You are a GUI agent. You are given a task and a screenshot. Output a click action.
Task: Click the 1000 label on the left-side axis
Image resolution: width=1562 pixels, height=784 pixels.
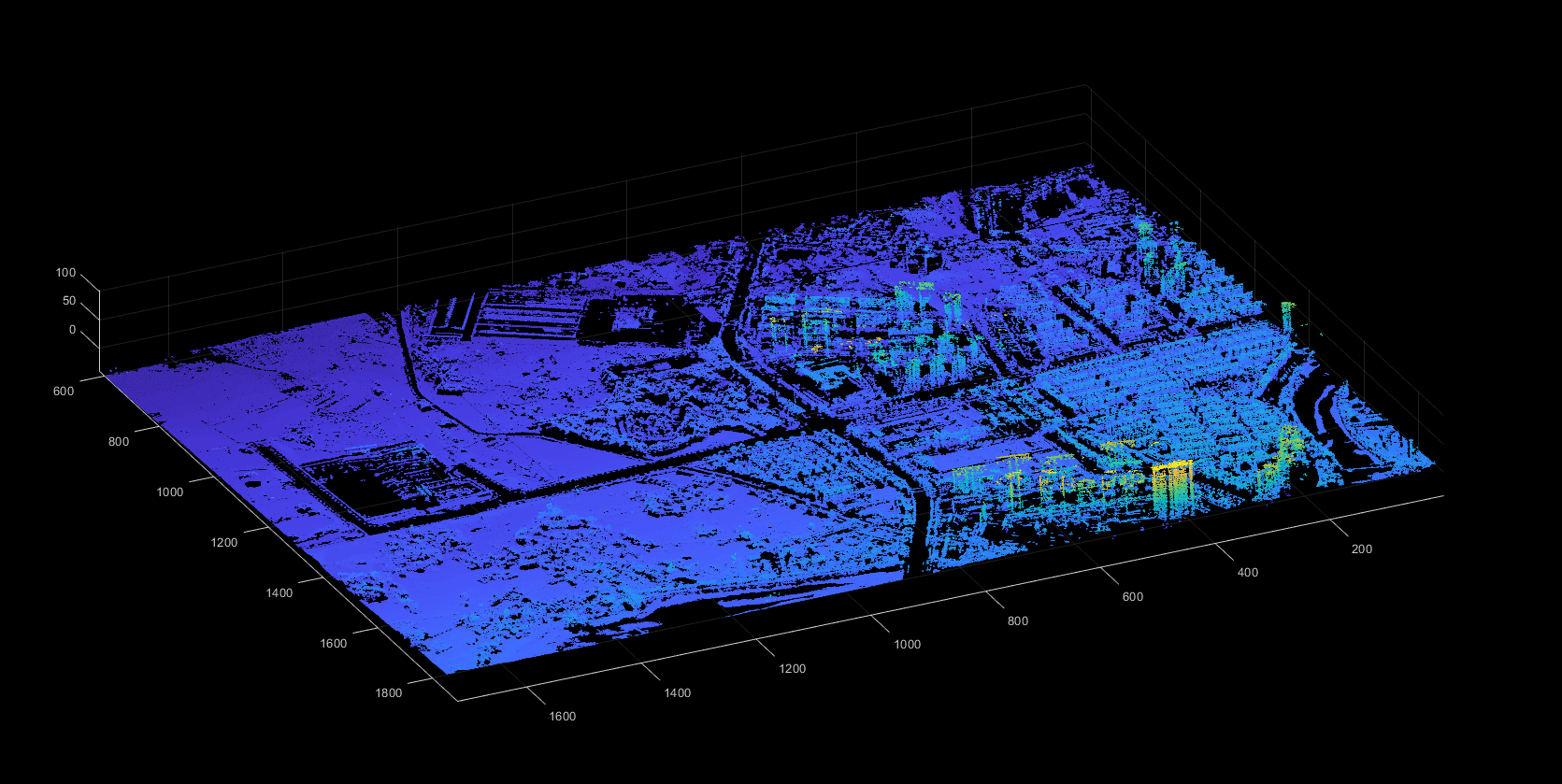(x=169, y=492)
